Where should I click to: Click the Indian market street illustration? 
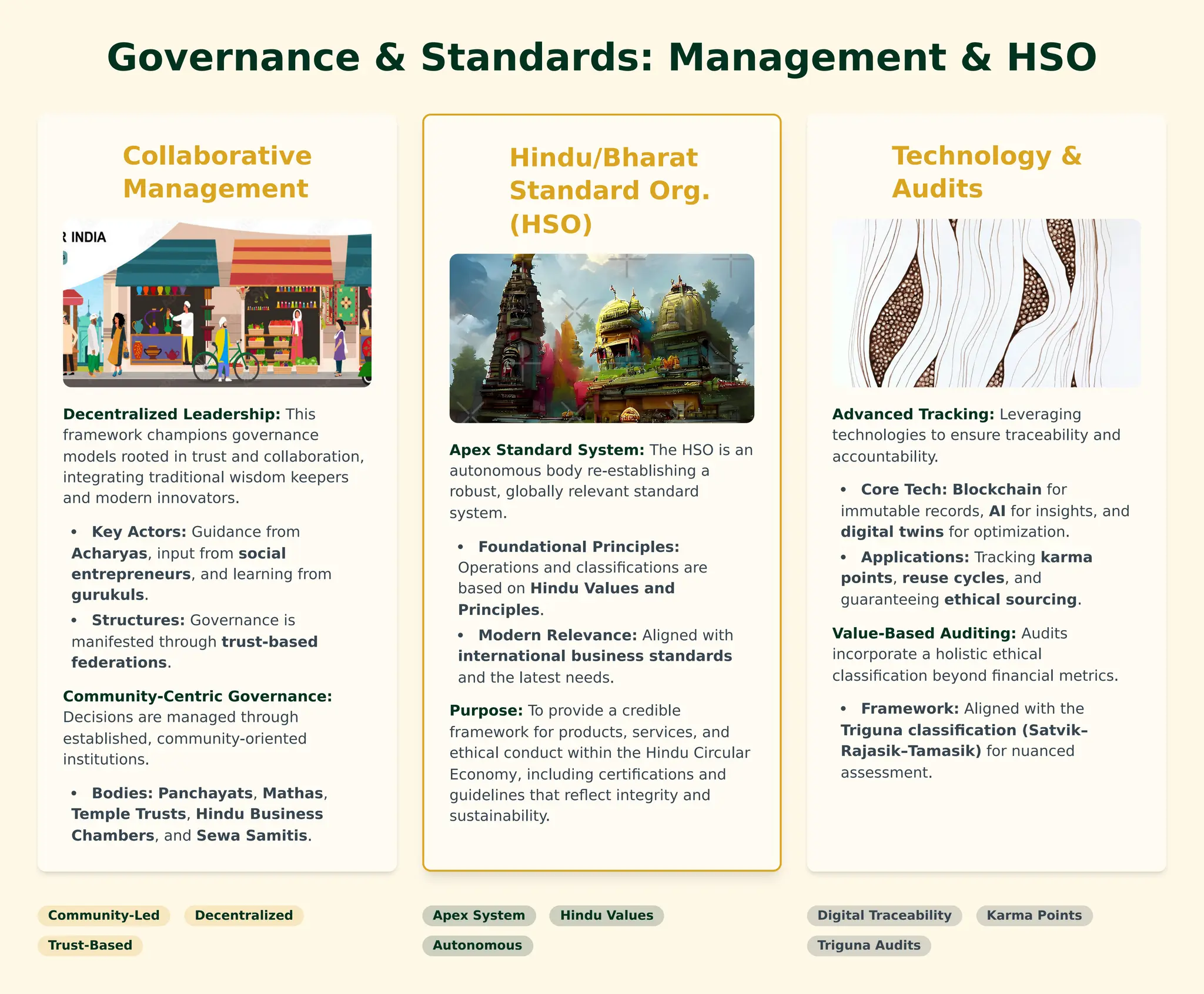point(217,303)
